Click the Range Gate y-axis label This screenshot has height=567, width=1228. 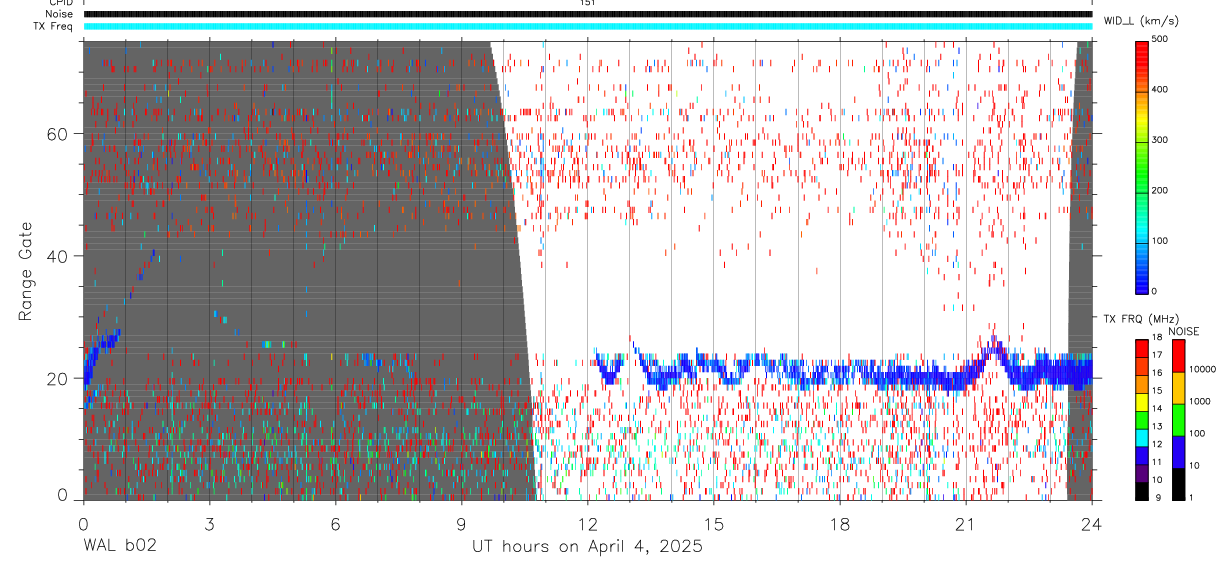tap(27, 271)
